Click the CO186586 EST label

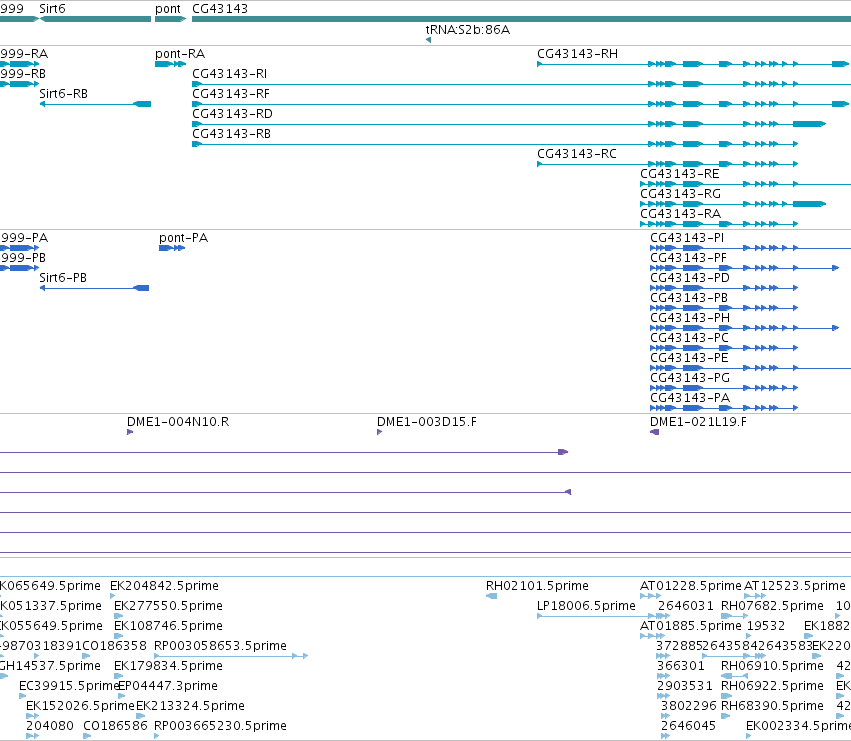tap(115, 726)
